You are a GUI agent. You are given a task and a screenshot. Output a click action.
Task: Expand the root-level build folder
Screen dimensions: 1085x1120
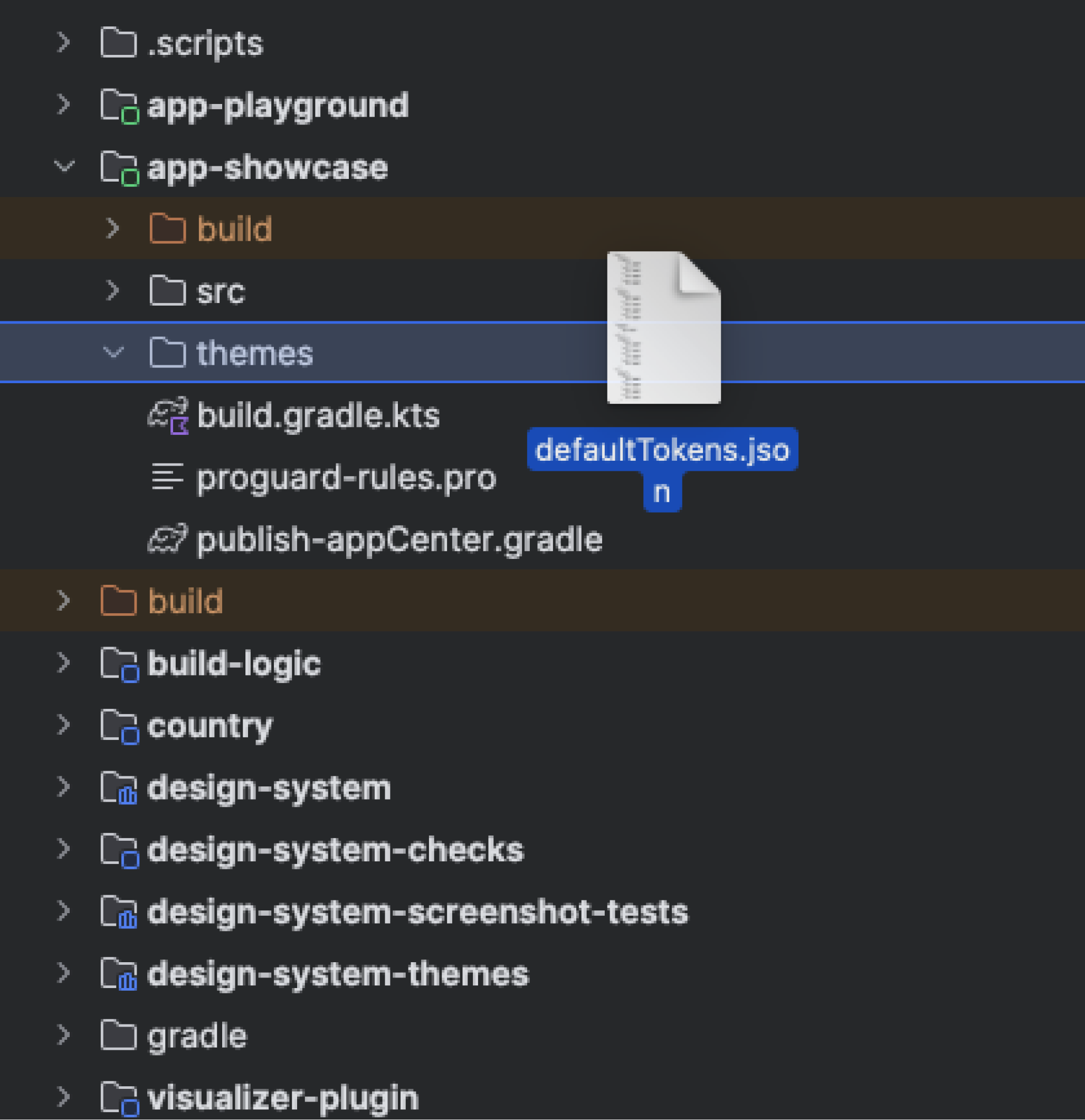[64, 601]
